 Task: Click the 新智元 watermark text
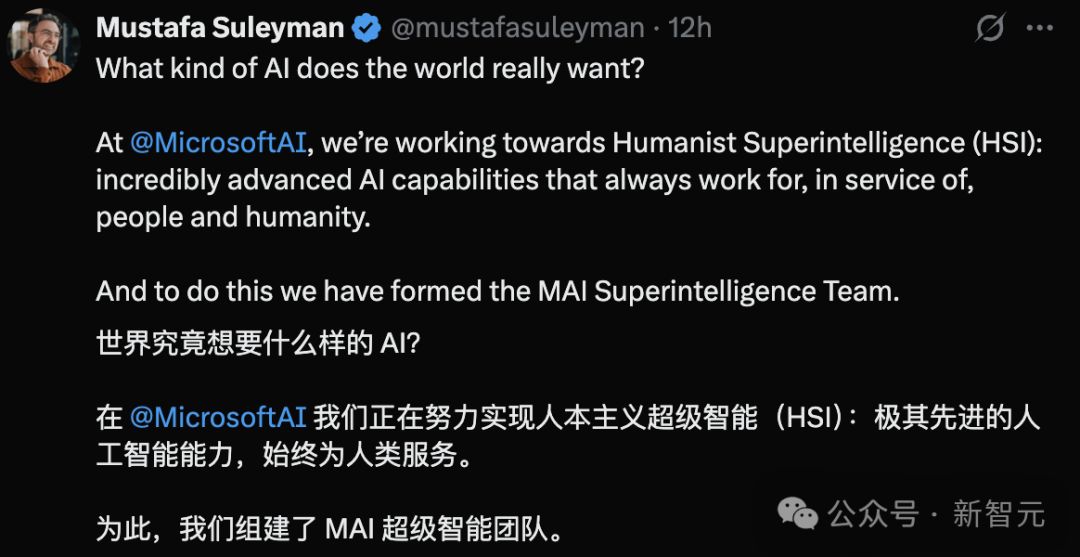pos(998,514)
